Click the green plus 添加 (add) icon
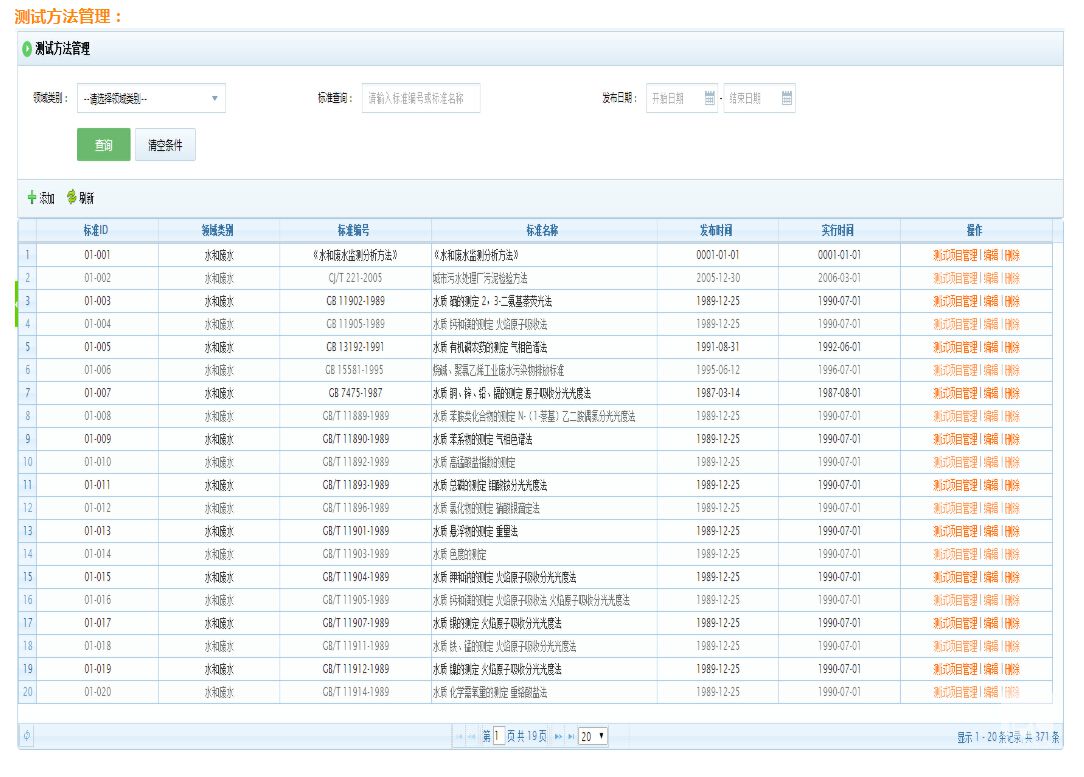Viewport: 1084px width, 777px height. [32, 198]
